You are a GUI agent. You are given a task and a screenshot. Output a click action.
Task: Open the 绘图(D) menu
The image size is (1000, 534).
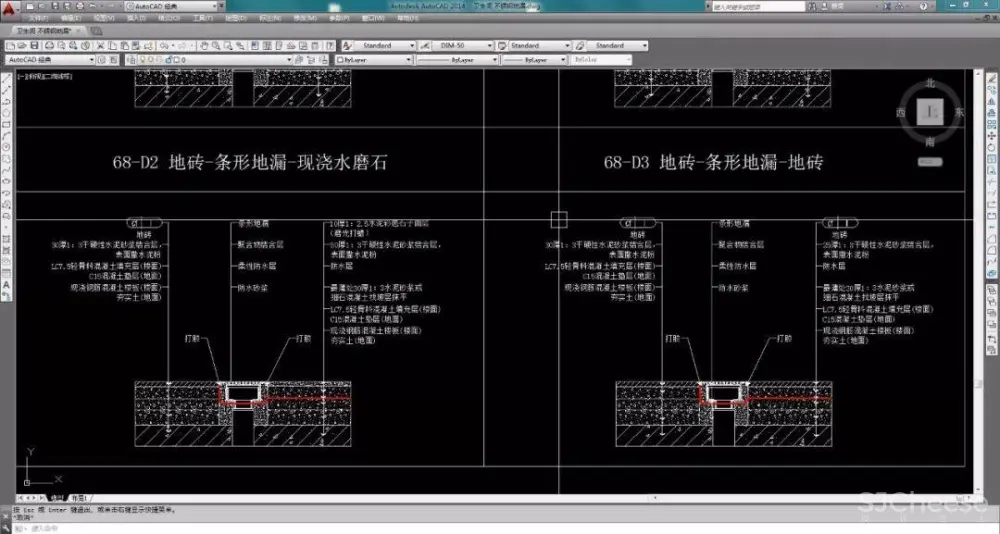coord(236,18)
